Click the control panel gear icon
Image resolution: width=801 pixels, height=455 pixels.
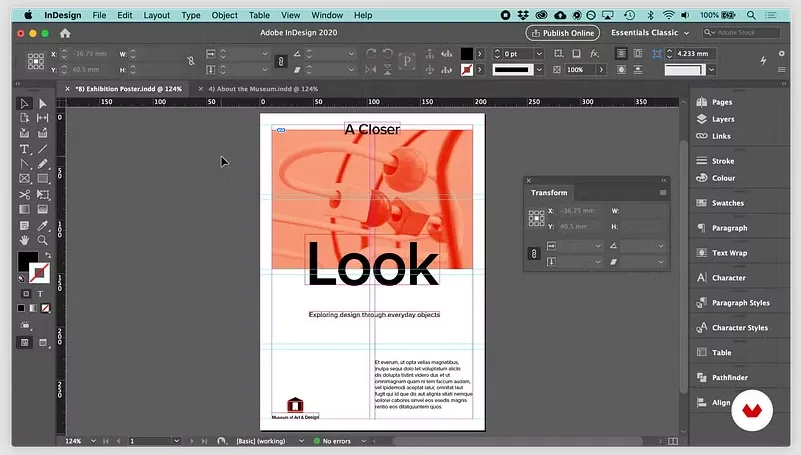[x=782, y=53]
